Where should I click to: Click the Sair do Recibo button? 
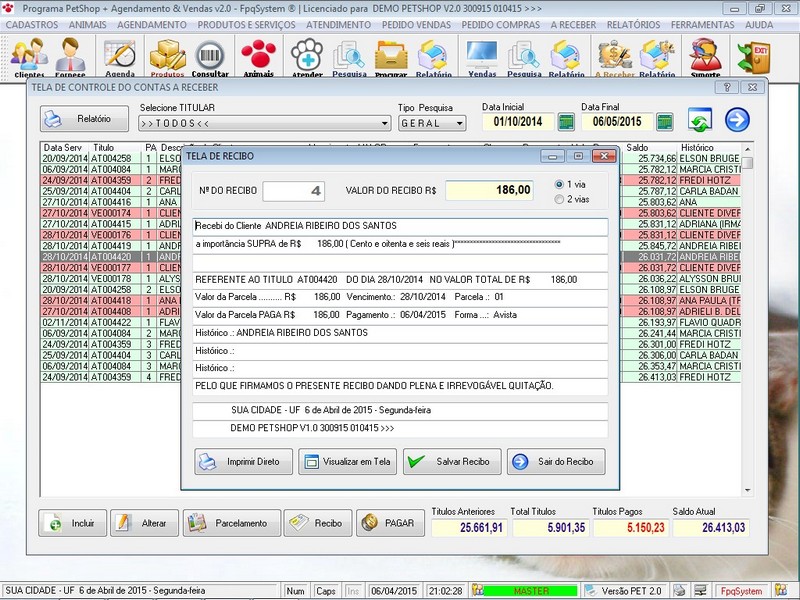556,462
